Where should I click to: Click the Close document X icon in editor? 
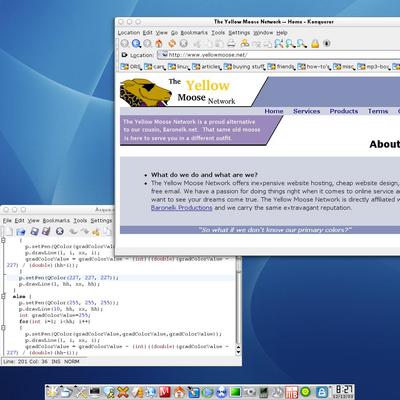(x=60, y=231)
